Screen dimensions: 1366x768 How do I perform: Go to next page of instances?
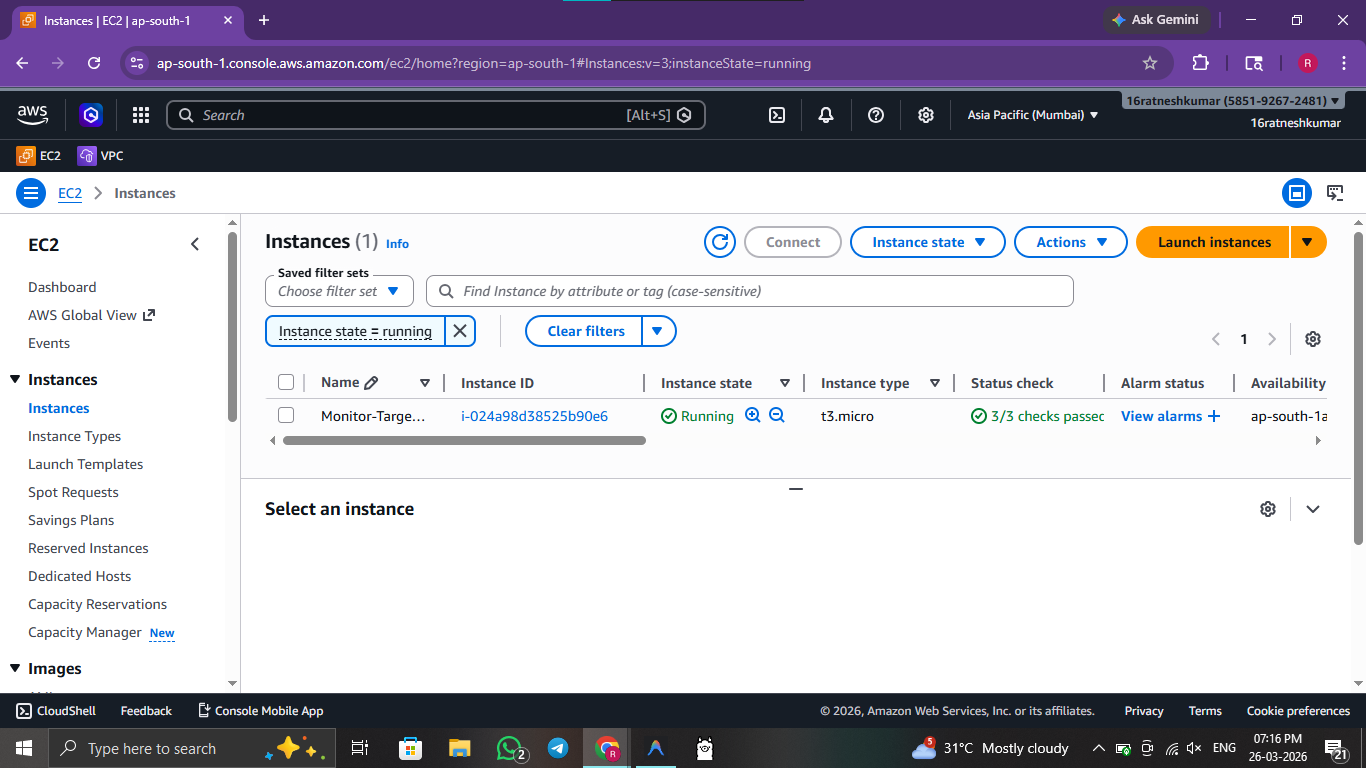pyautogui.click(x=1272, y=339)
